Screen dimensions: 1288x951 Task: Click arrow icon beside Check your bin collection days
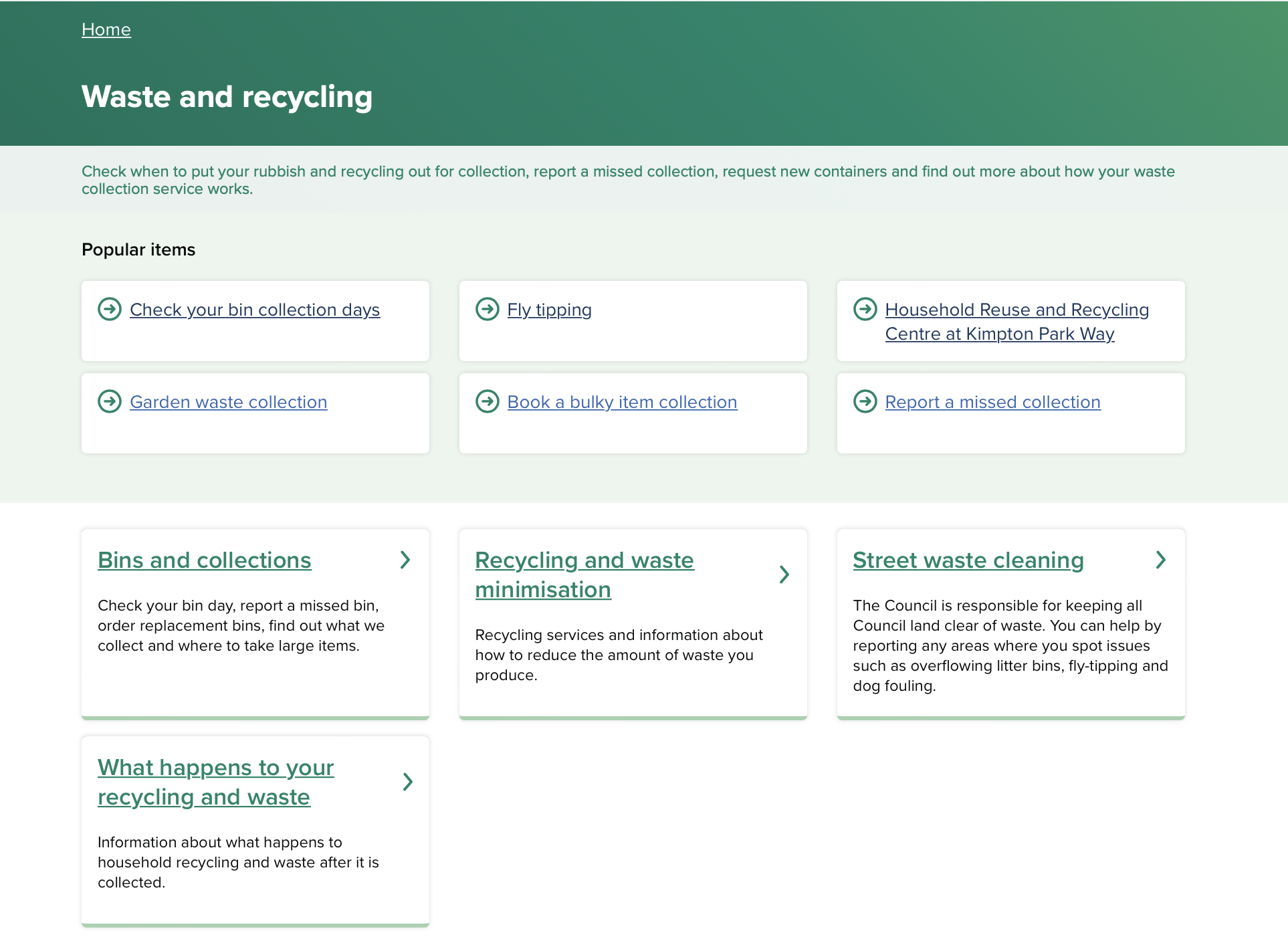click(110, 309)
